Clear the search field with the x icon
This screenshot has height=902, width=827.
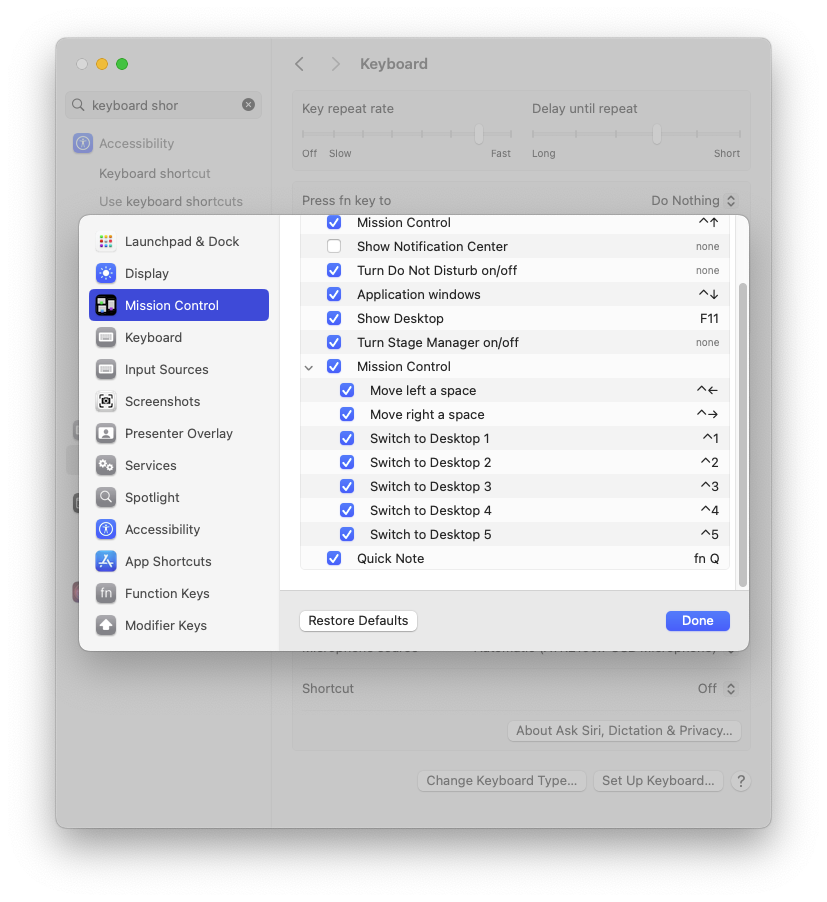pos(248,105)
